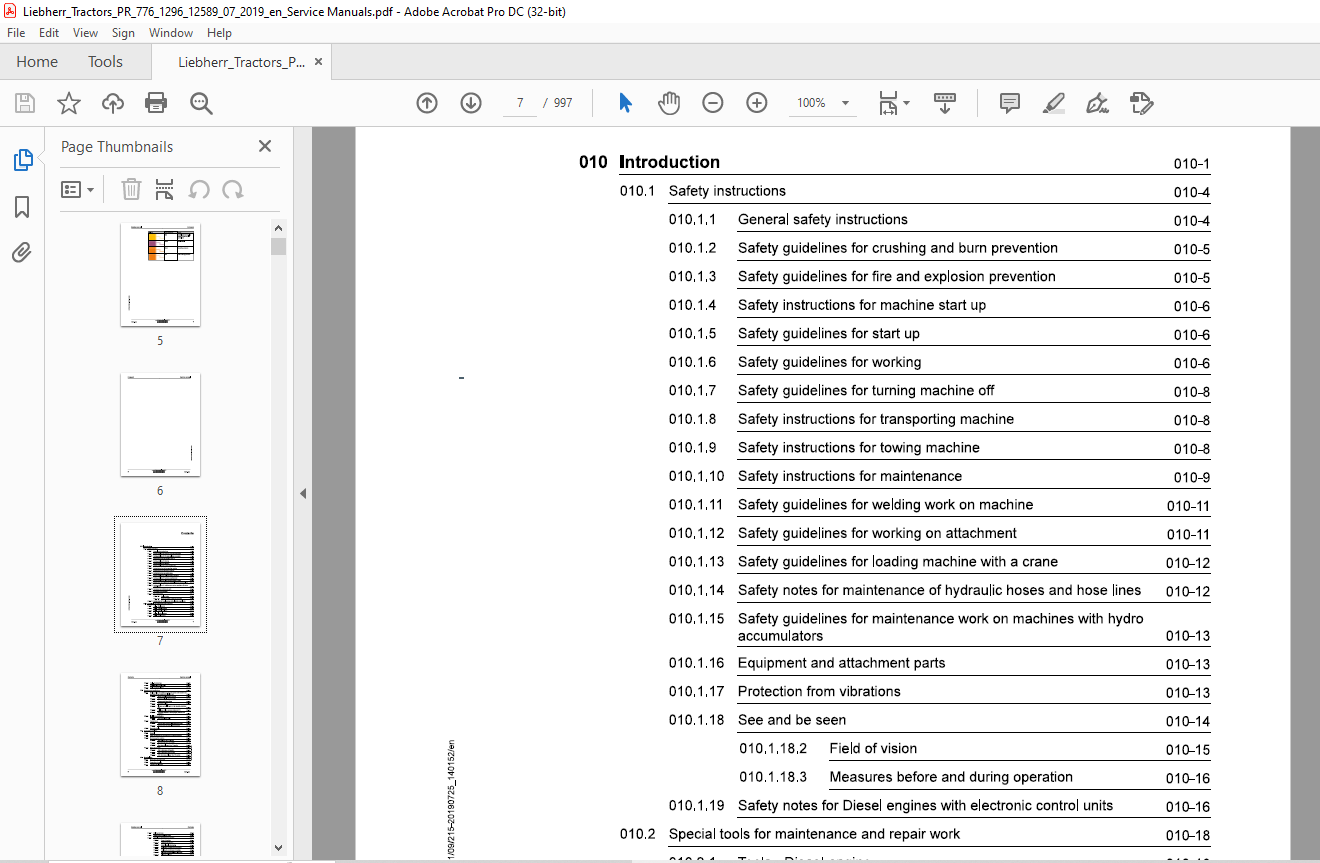
Task: Open the Attachments paperclip panel
Action: tap(22, 253)
